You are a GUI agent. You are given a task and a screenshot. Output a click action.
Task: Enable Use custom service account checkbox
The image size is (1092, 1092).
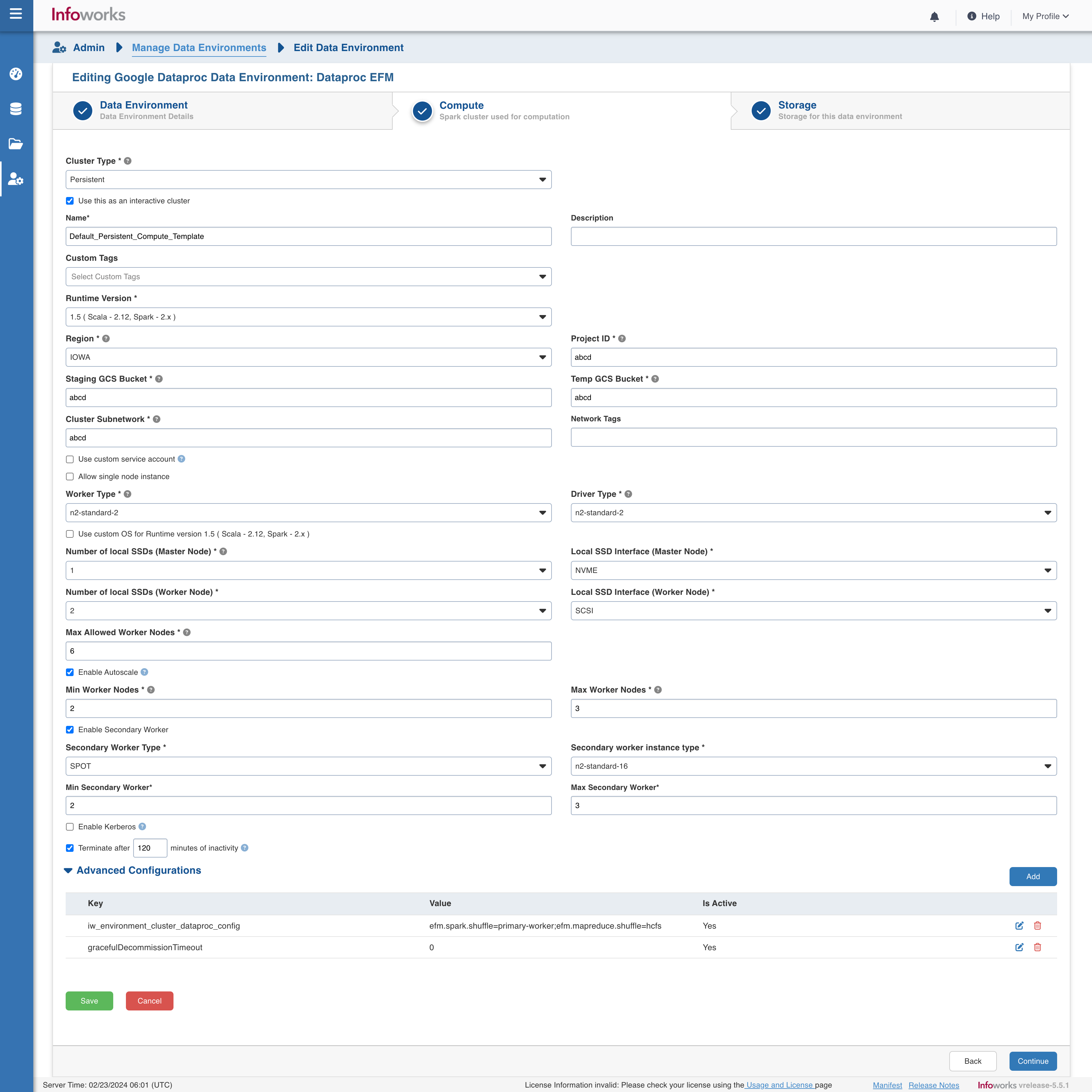pyautogui.click(x=70, y=460)
